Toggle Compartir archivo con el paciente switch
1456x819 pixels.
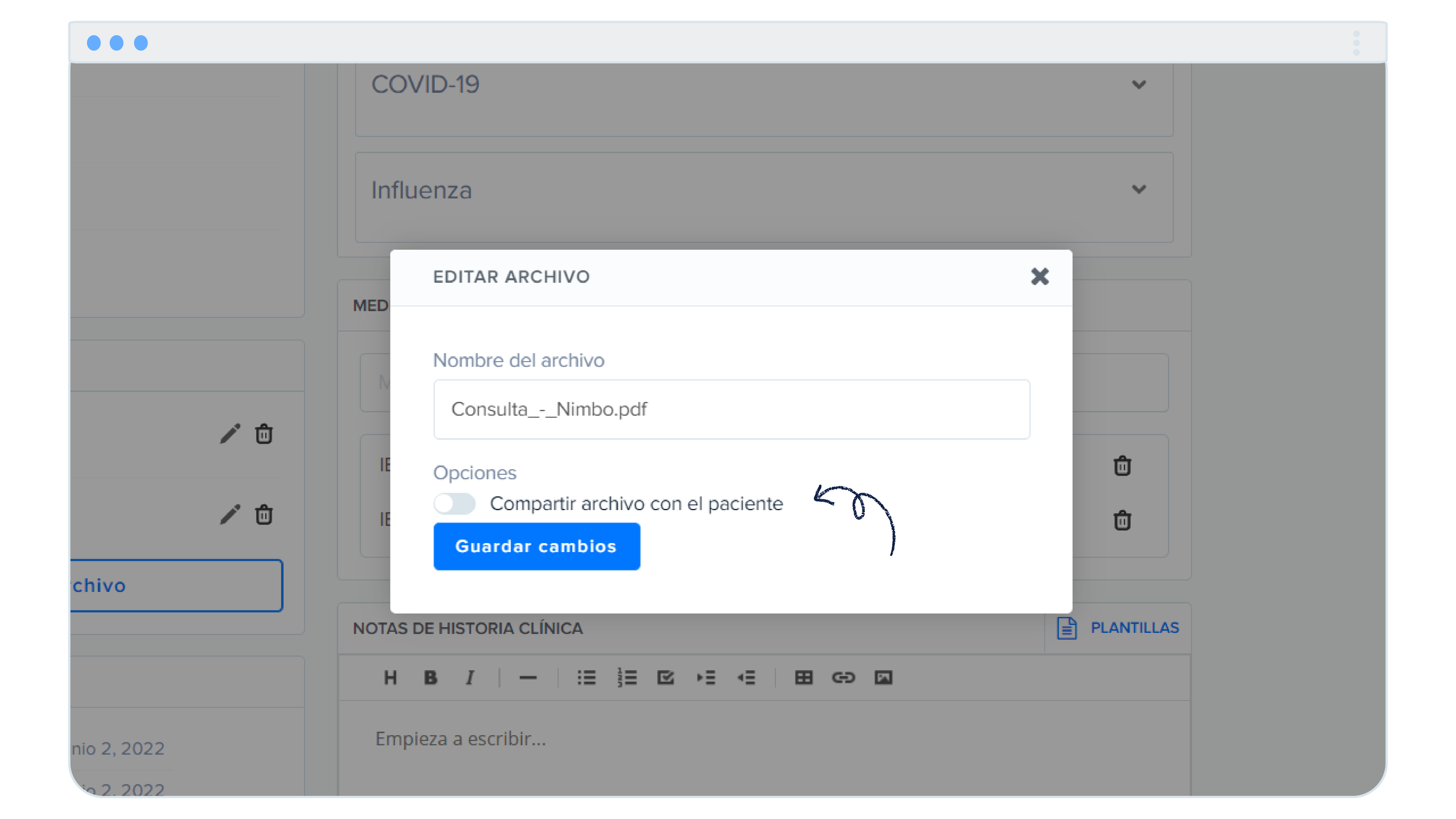click(454, 503)
